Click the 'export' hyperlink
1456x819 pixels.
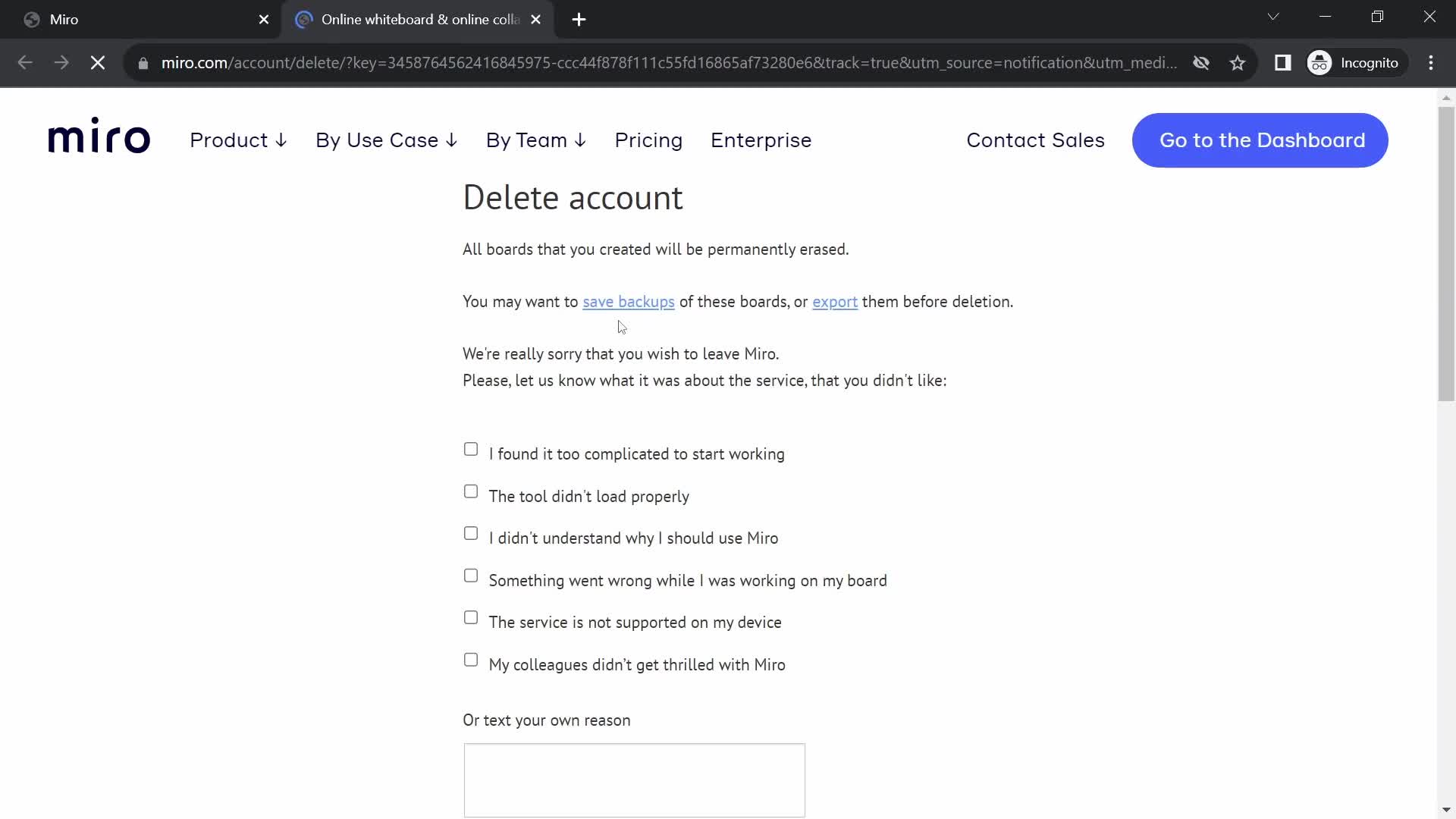(x=835, y=301)
